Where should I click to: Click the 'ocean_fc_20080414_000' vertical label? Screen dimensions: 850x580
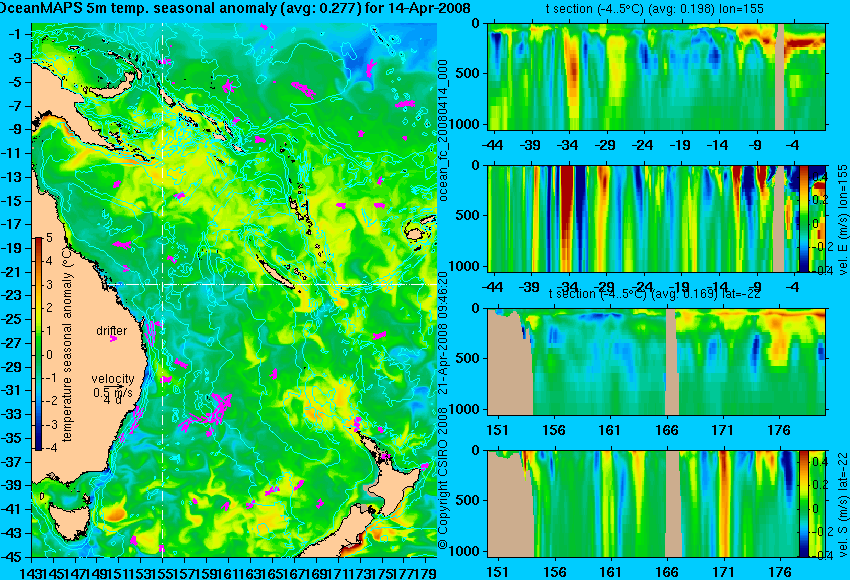[x=443, y=131]
